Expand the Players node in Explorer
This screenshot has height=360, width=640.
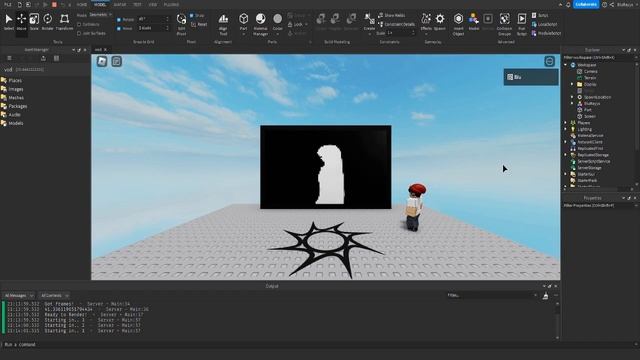click(566, 122)
